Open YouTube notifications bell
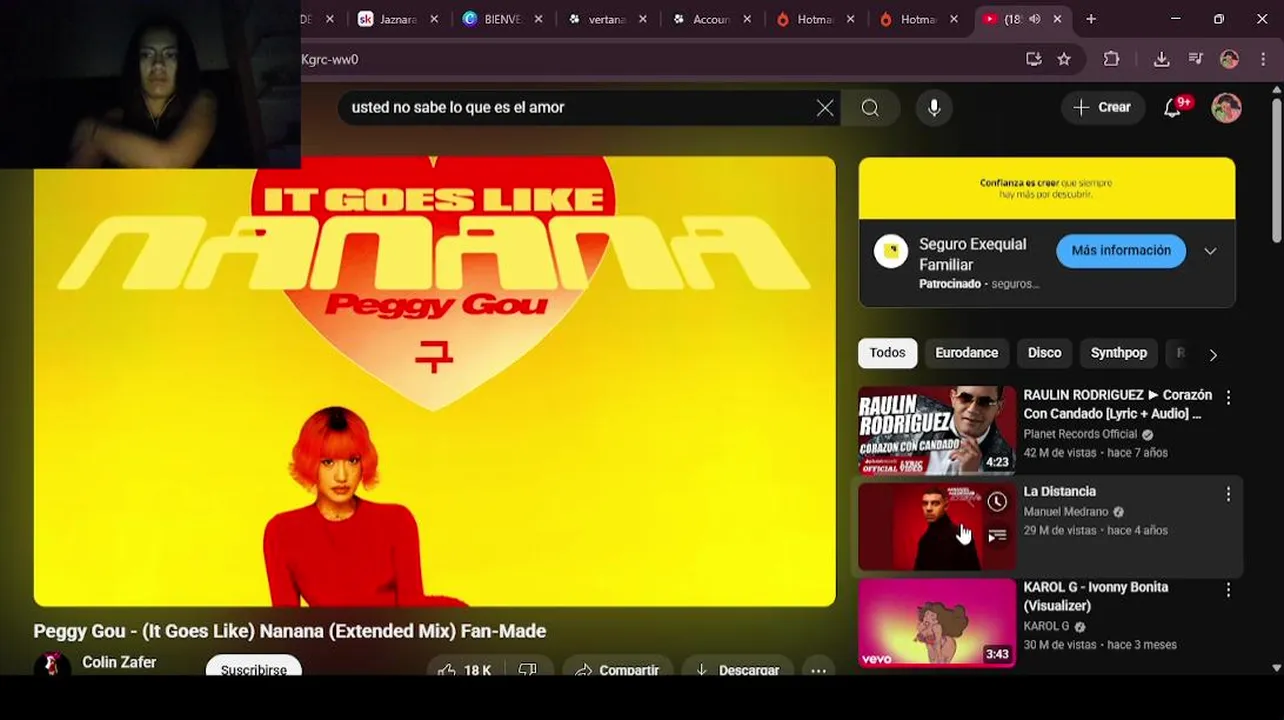 click(x=1174, y=107)
